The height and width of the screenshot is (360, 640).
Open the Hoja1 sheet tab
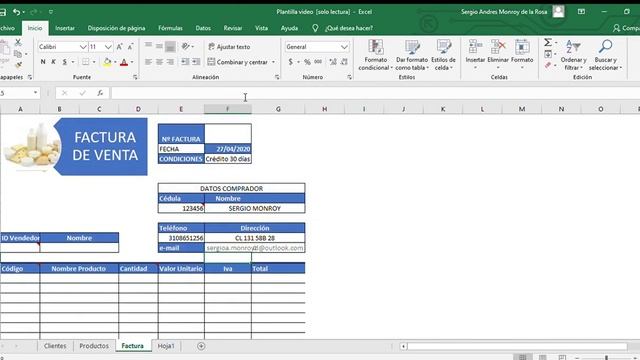click(166, 346)
